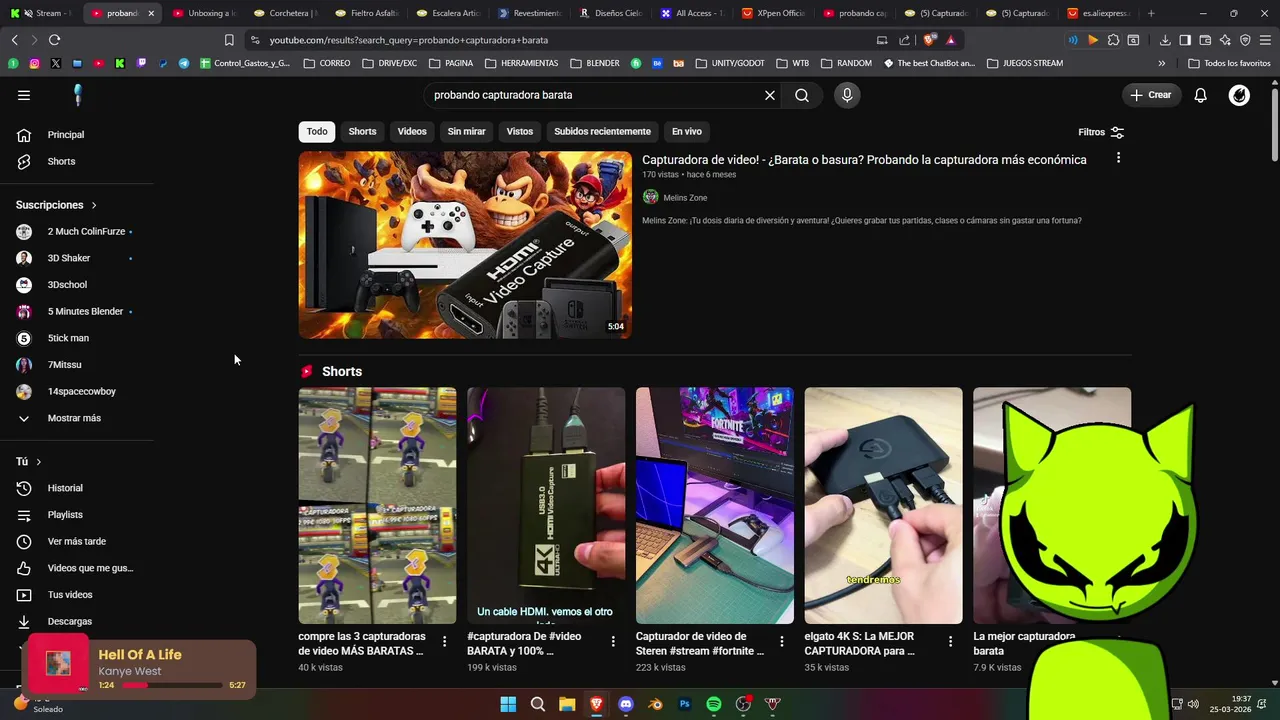Open the Capturadora de video title link

864,160
